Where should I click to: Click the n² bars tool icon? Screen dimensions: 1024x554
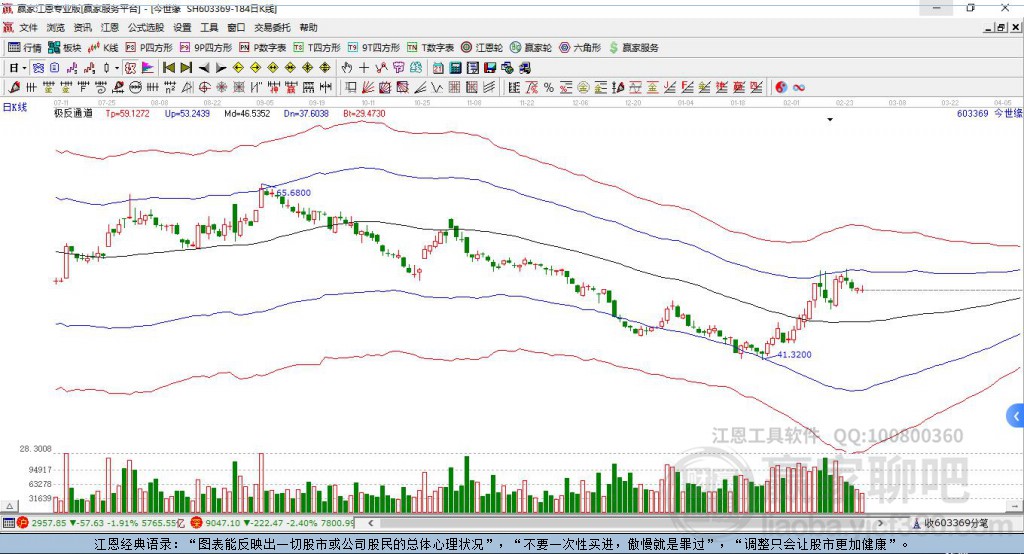[170, 88]
